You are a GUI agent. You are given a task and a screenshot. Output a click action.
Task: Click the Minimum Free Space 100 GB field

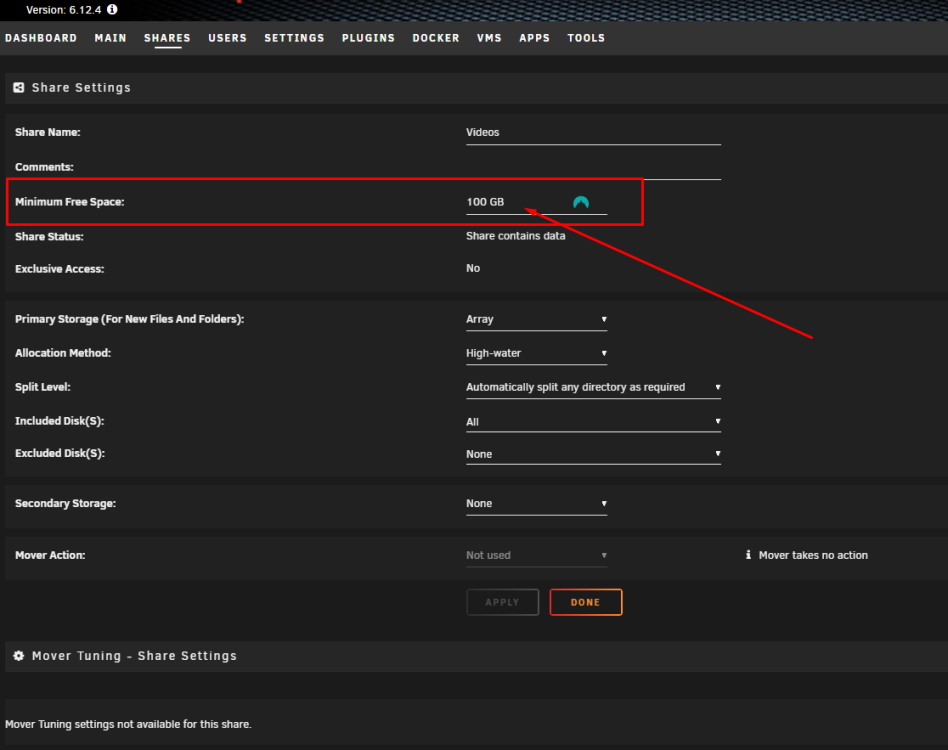pyautogui.click(x=536, y=202)
